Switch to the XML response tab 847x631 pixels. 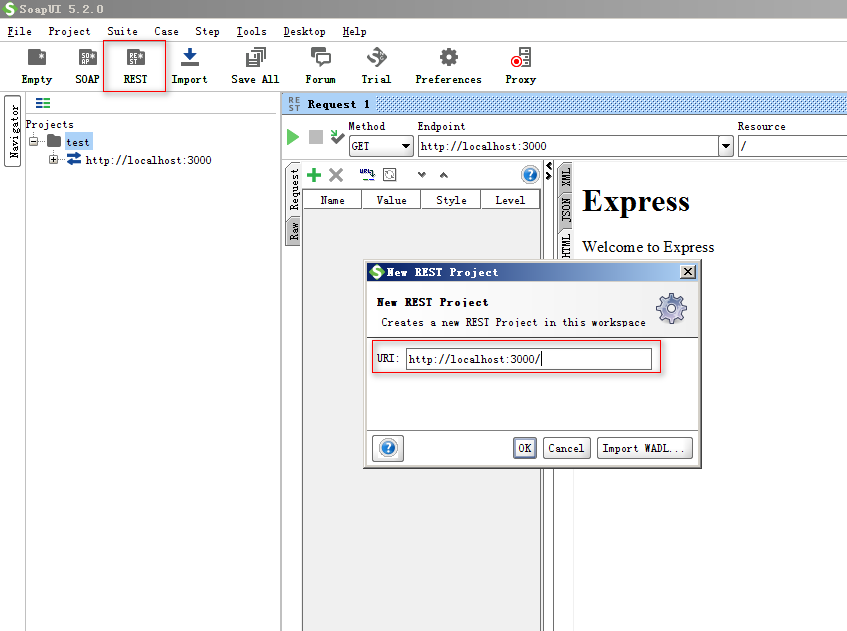click(x=565, y=177)
